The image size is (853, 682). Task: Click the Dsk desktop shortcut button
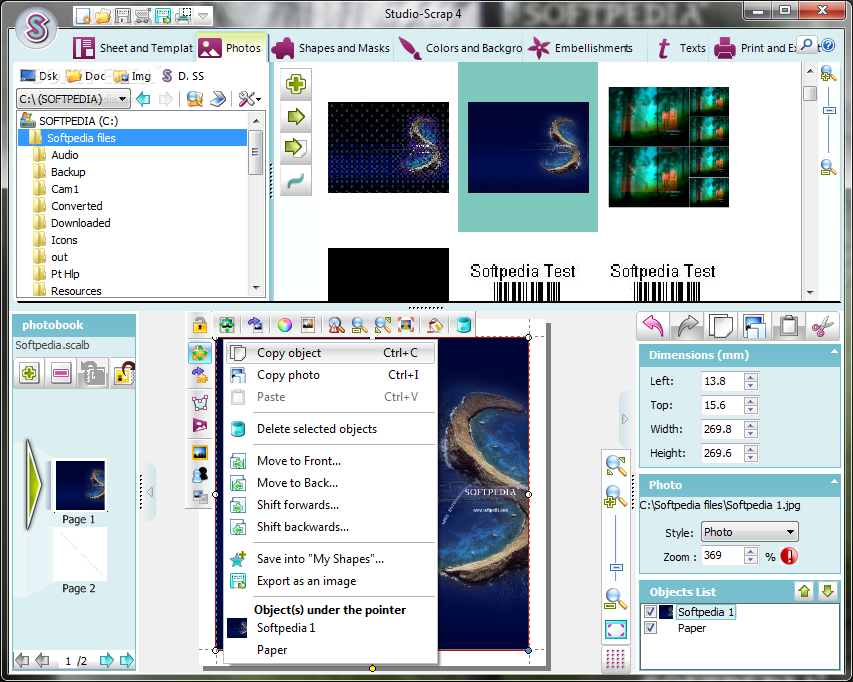click(39, 76)
